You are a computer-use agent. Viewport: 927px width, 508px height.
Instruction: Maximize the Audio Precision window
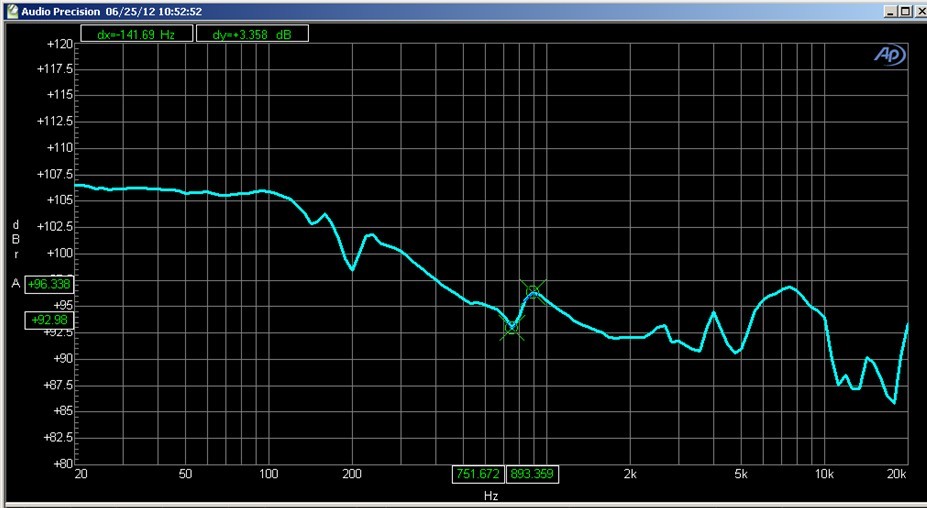click(x=903, y=11)
